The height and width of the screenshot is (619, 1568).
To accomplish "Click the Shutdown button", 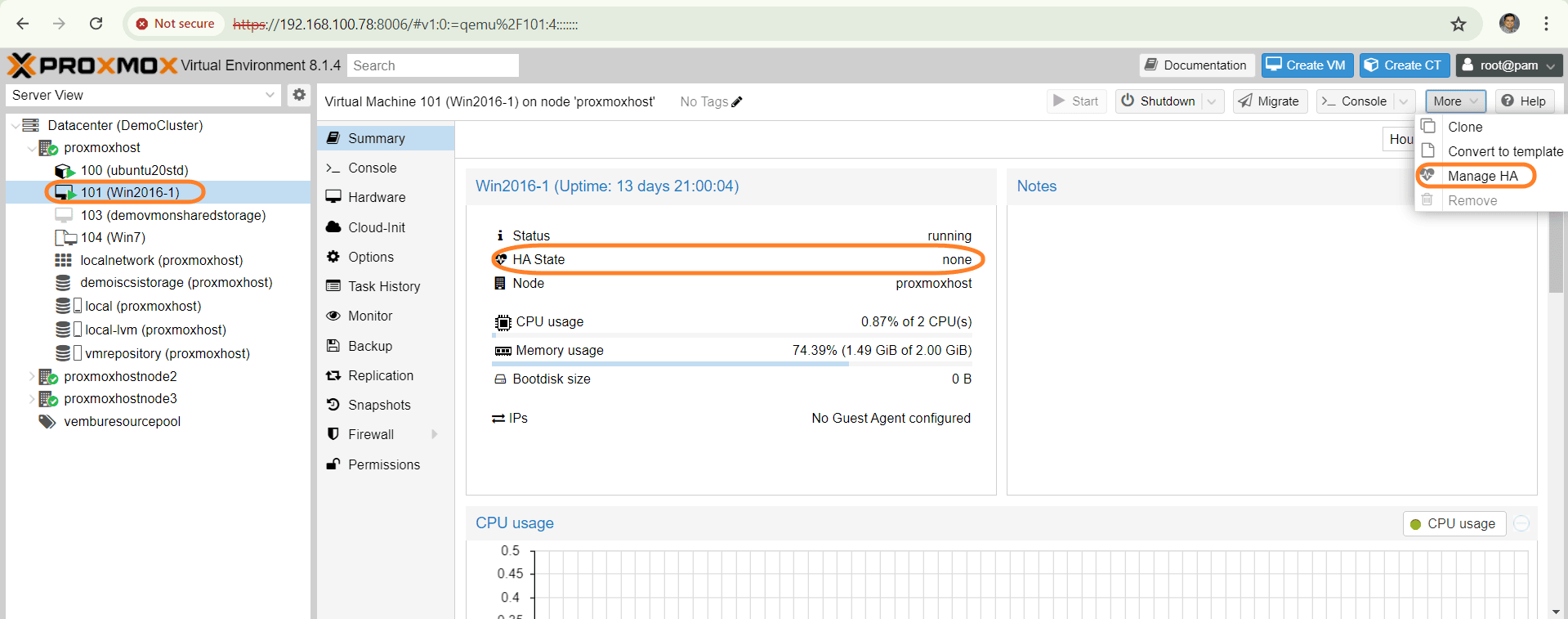I will [x=1159, y=101].
